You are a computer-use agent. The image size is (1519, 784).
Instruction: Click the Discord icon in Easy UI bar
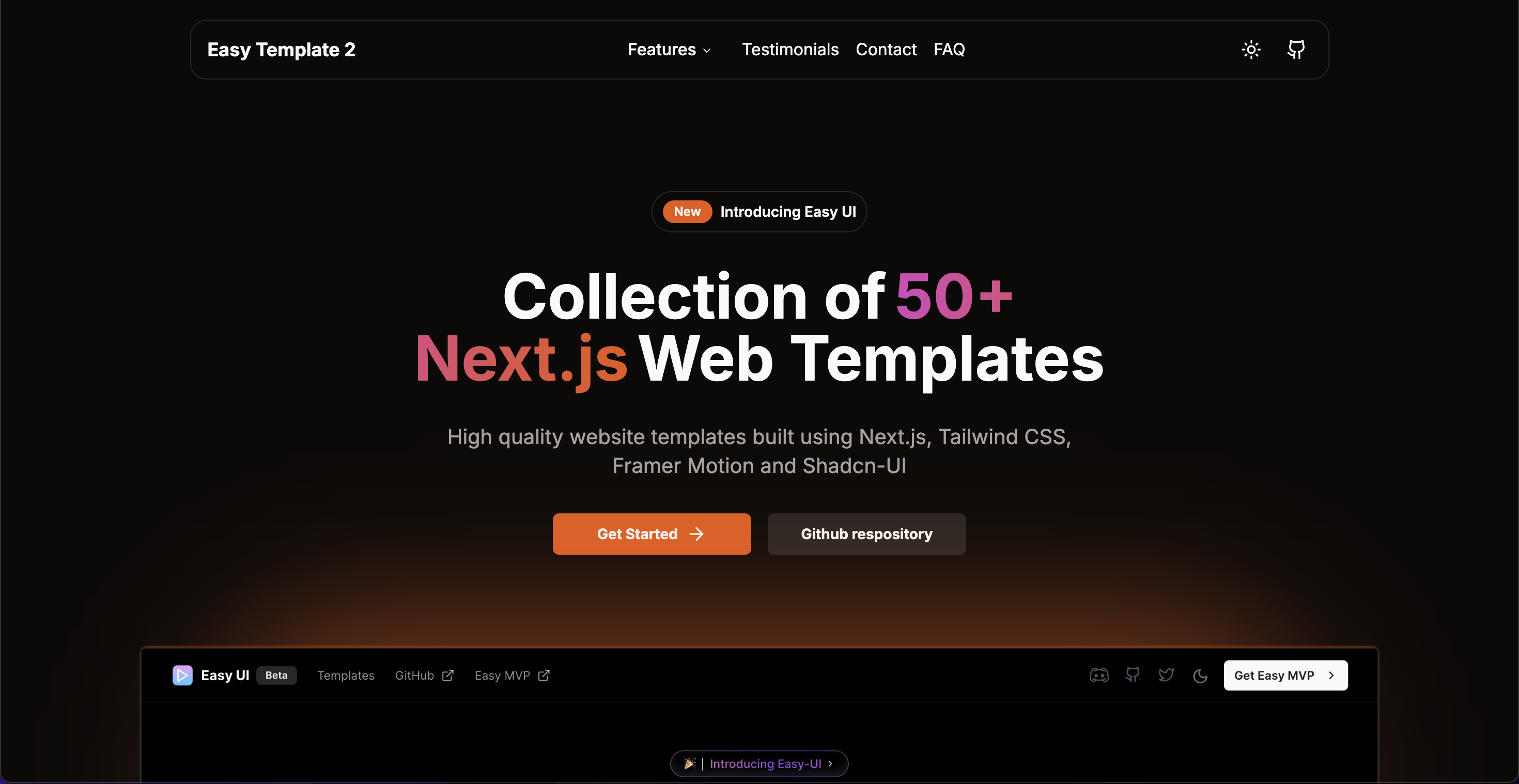(x=1099, y=675)
